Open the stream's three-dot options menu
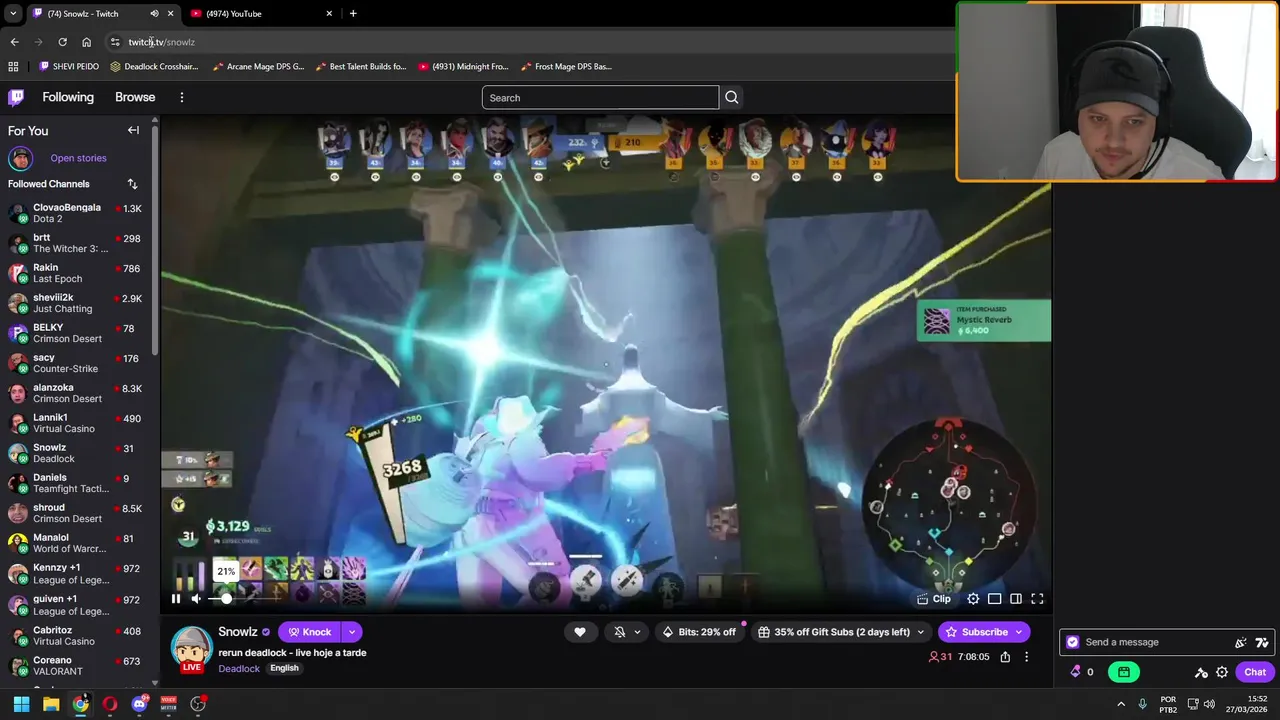The image size is (1280, 720). click(1026, 657)
